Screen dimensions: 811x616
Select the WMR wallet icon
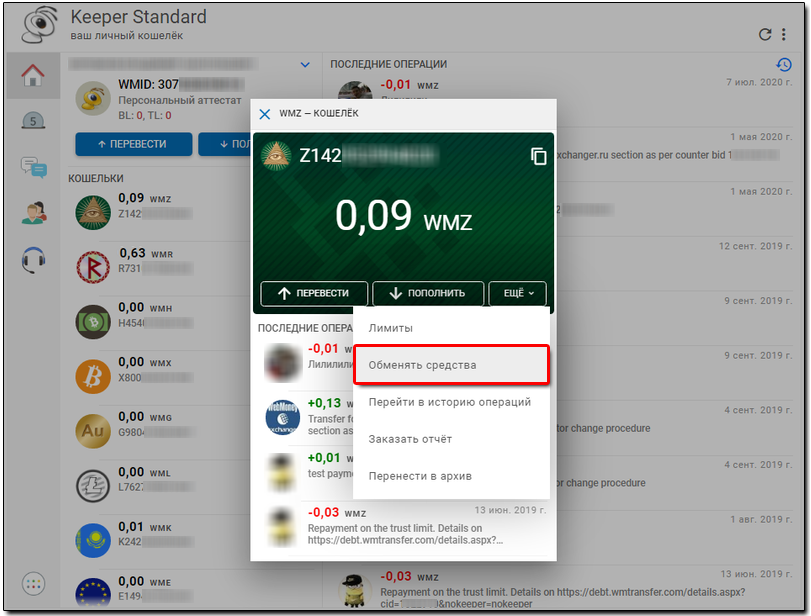pyautogui.click(x=93, y=267)
